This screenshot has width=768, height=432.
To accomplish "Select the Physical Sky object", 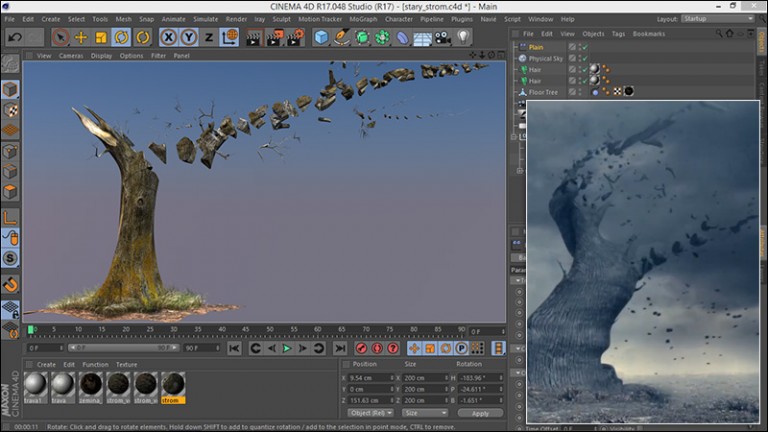I will (546, 59).
